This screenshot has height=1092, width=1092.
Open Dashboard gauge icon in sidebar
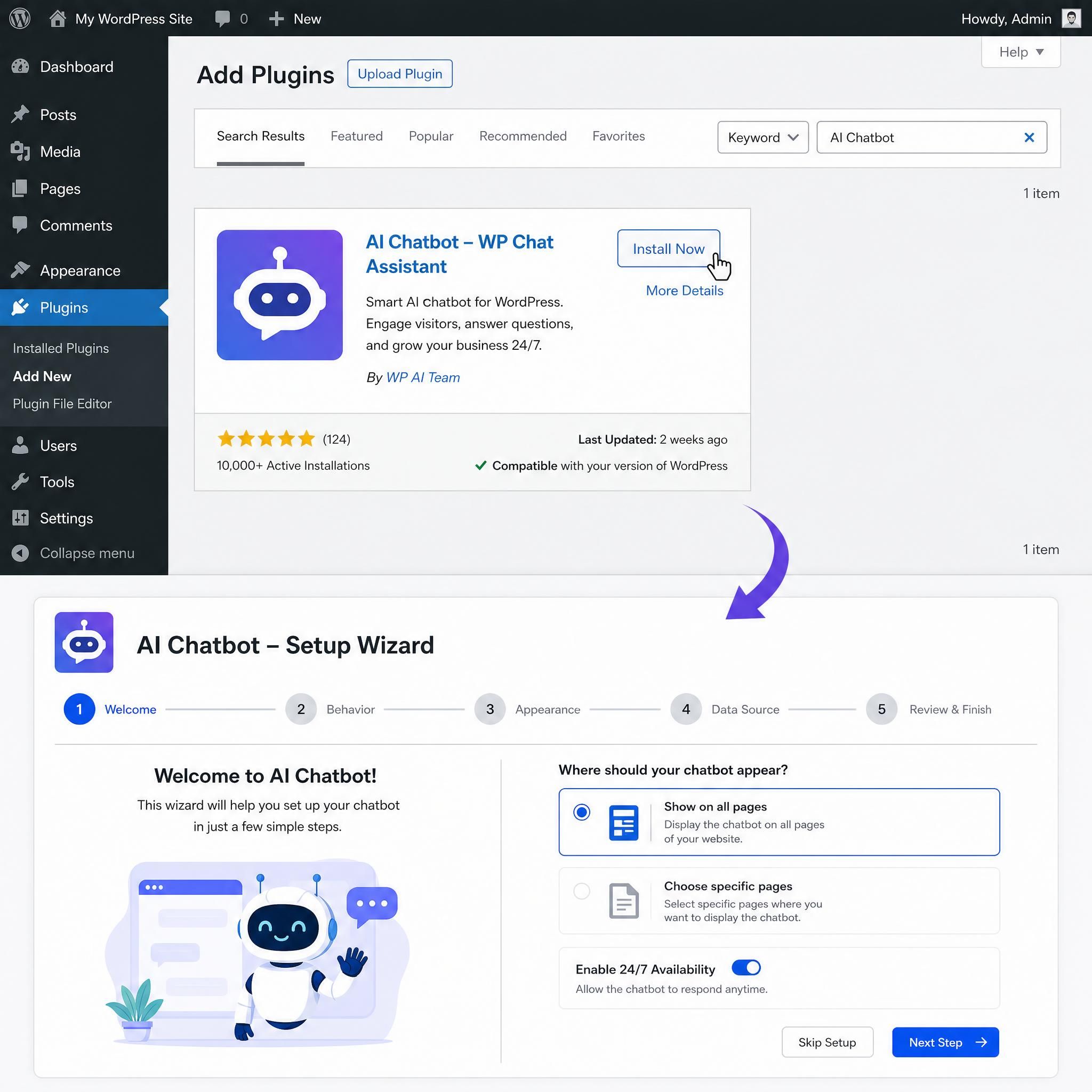coord(20,67)
